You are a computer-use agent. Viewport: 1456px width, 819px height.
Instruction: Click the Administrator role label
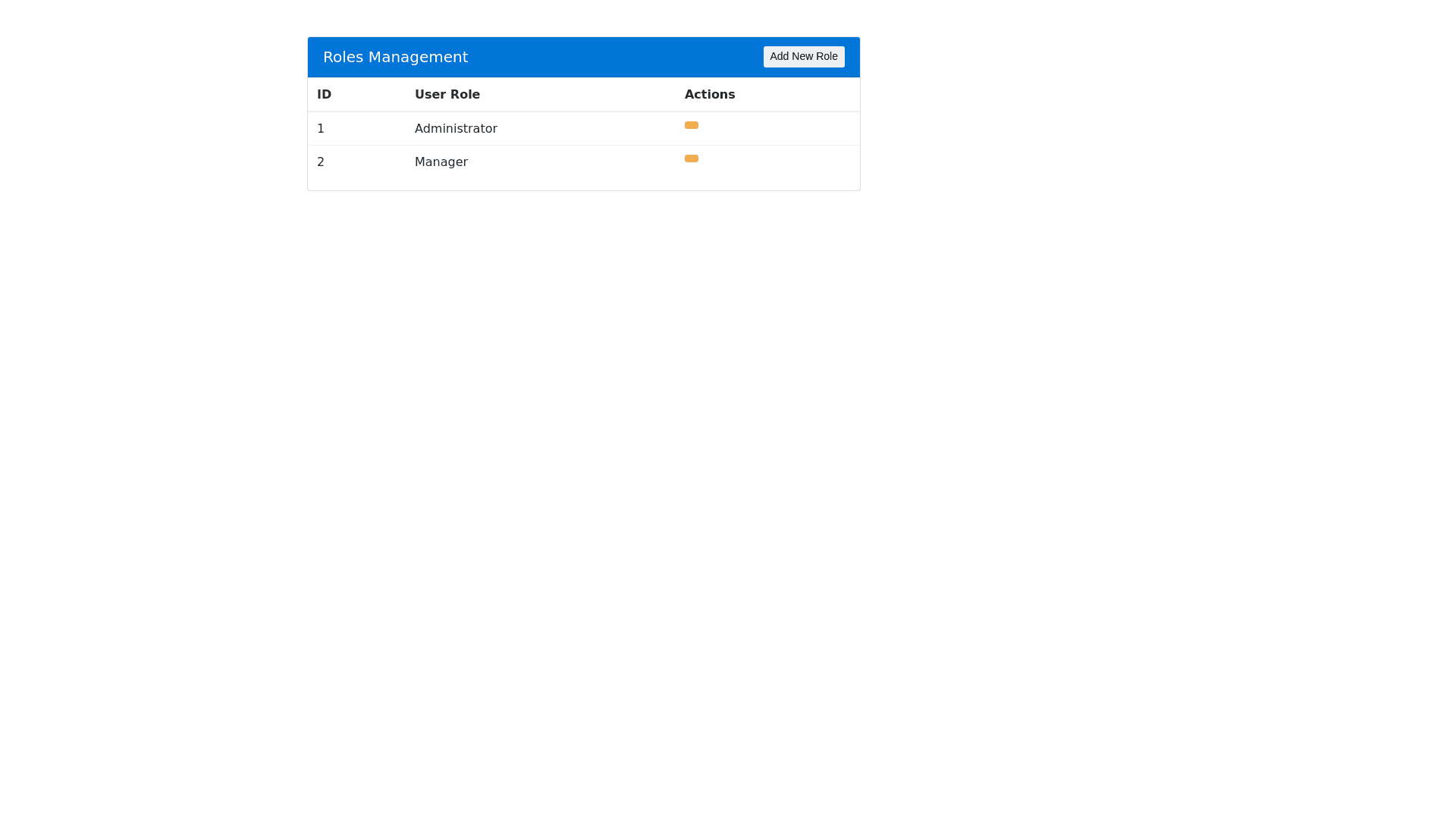click(456, 128)
